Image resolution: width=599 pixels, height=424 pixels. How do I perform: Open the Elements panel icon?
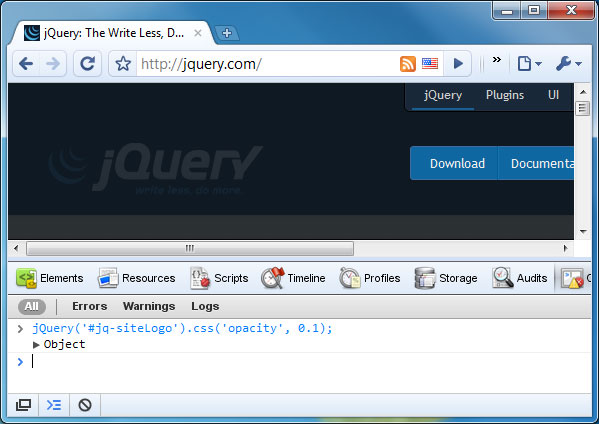point(26,278)
